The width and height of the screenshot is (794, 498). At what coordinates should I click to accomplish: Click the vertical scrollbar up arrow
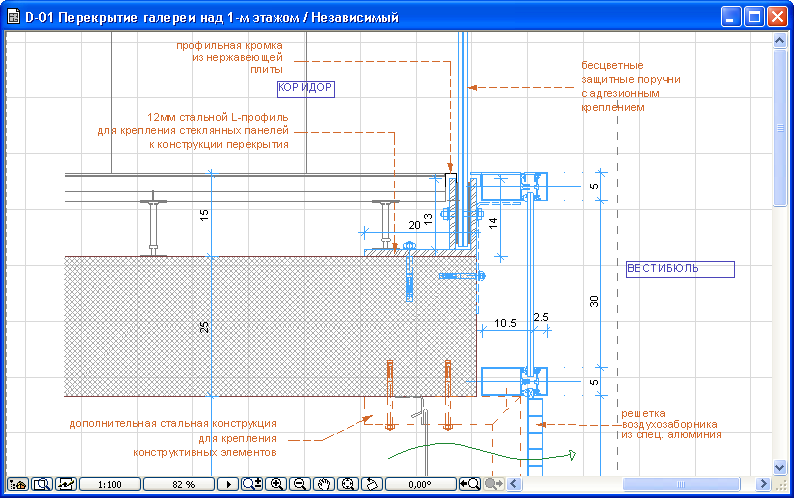[x=780, y=41]
